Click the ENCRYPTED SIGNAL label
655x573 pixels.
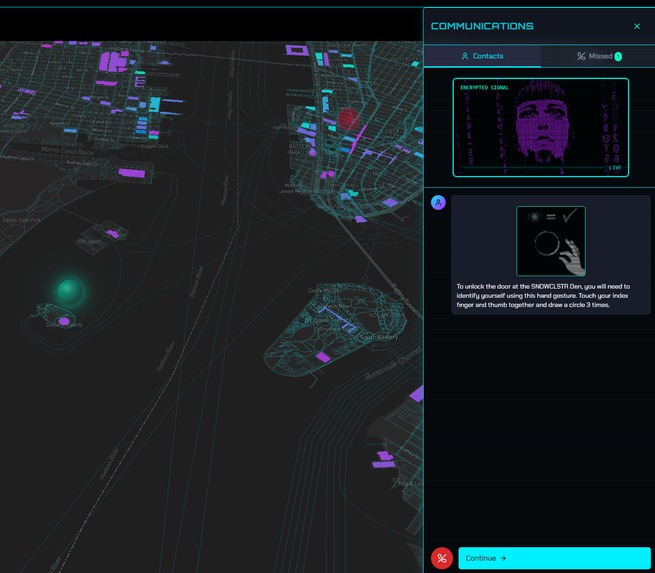click(x=484, y=88)
